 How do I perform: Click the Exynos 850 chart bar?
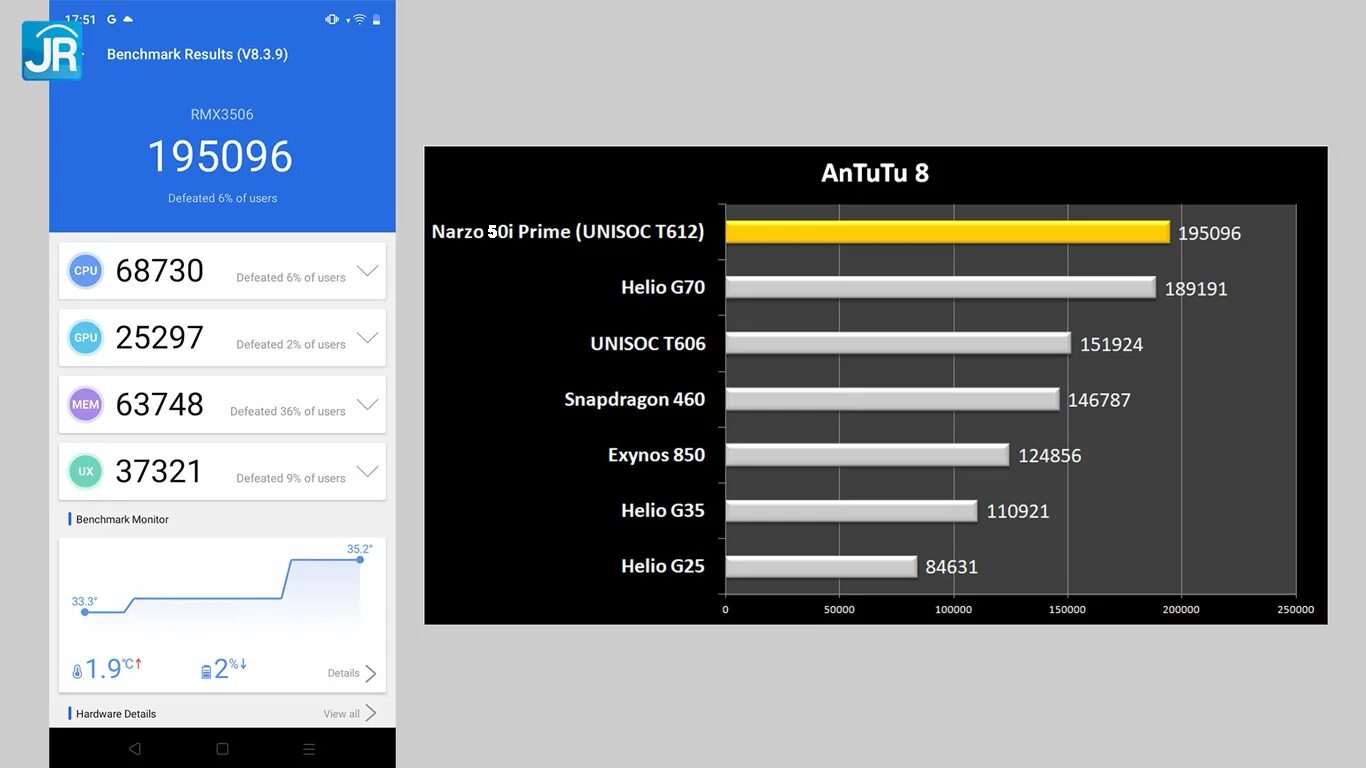point(867,455)
